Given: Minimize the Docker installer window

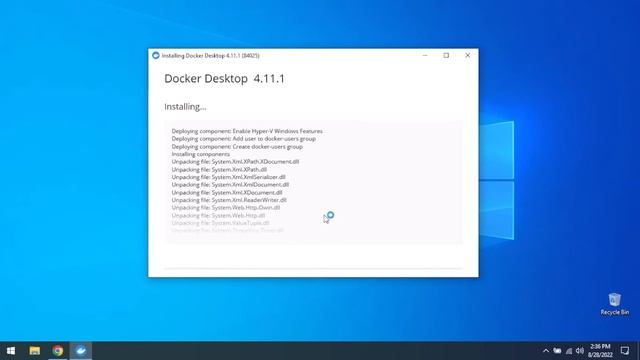Looking at the screenshot, I should (425, 55).
